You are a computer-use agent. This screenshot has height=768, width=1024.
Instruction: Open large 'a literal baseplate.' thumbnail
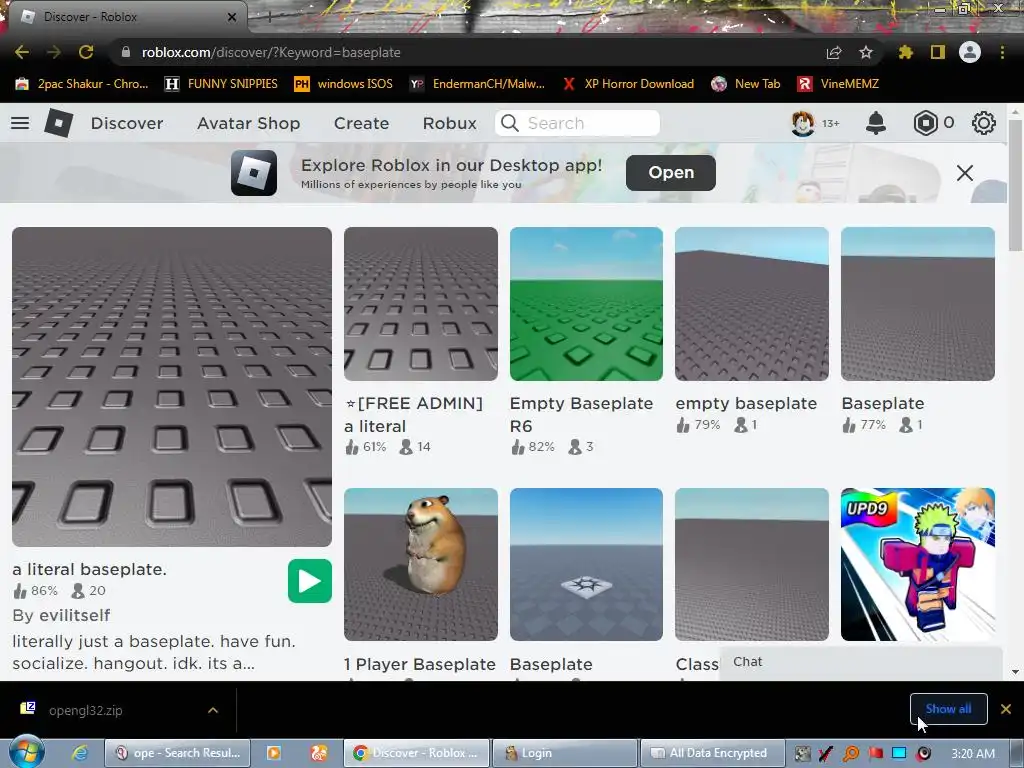click(x=172, y=387)
